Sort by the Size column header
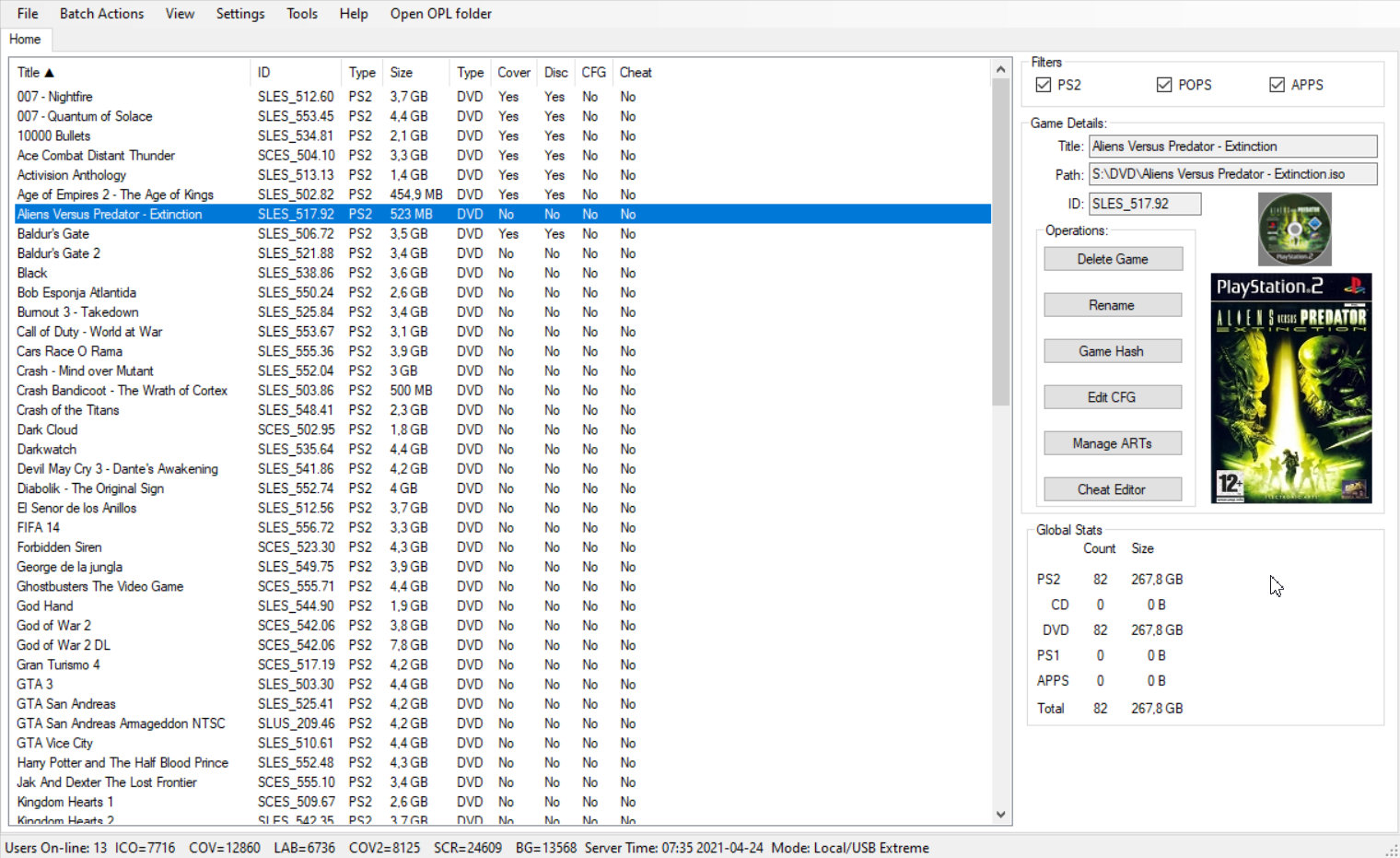Image resolution: width=1400 pixels, height=858 pixels. pyautogui.click(x=416, y=72)
